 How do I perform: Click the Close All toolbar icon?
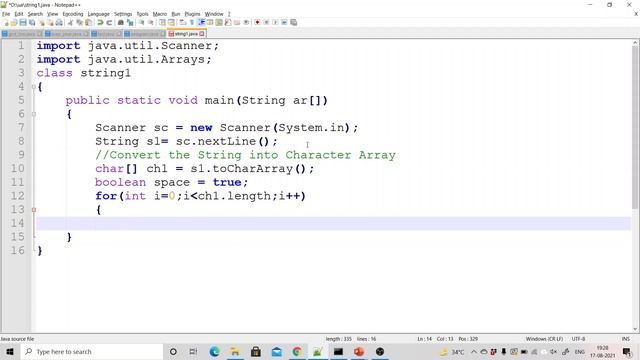pos(50,22)
